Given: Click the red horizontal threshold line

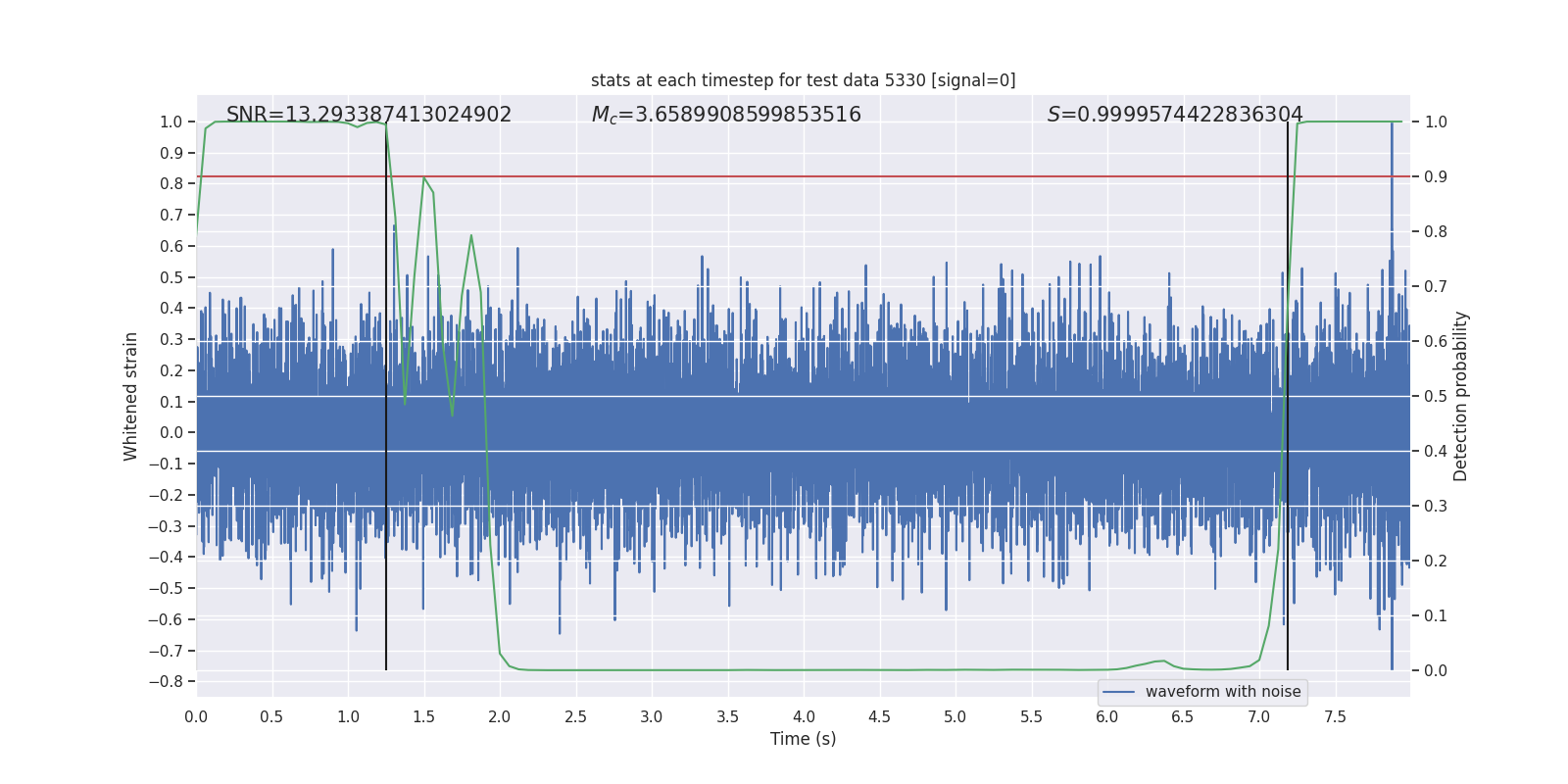Looking at the screenshot, I should (803, 176).
